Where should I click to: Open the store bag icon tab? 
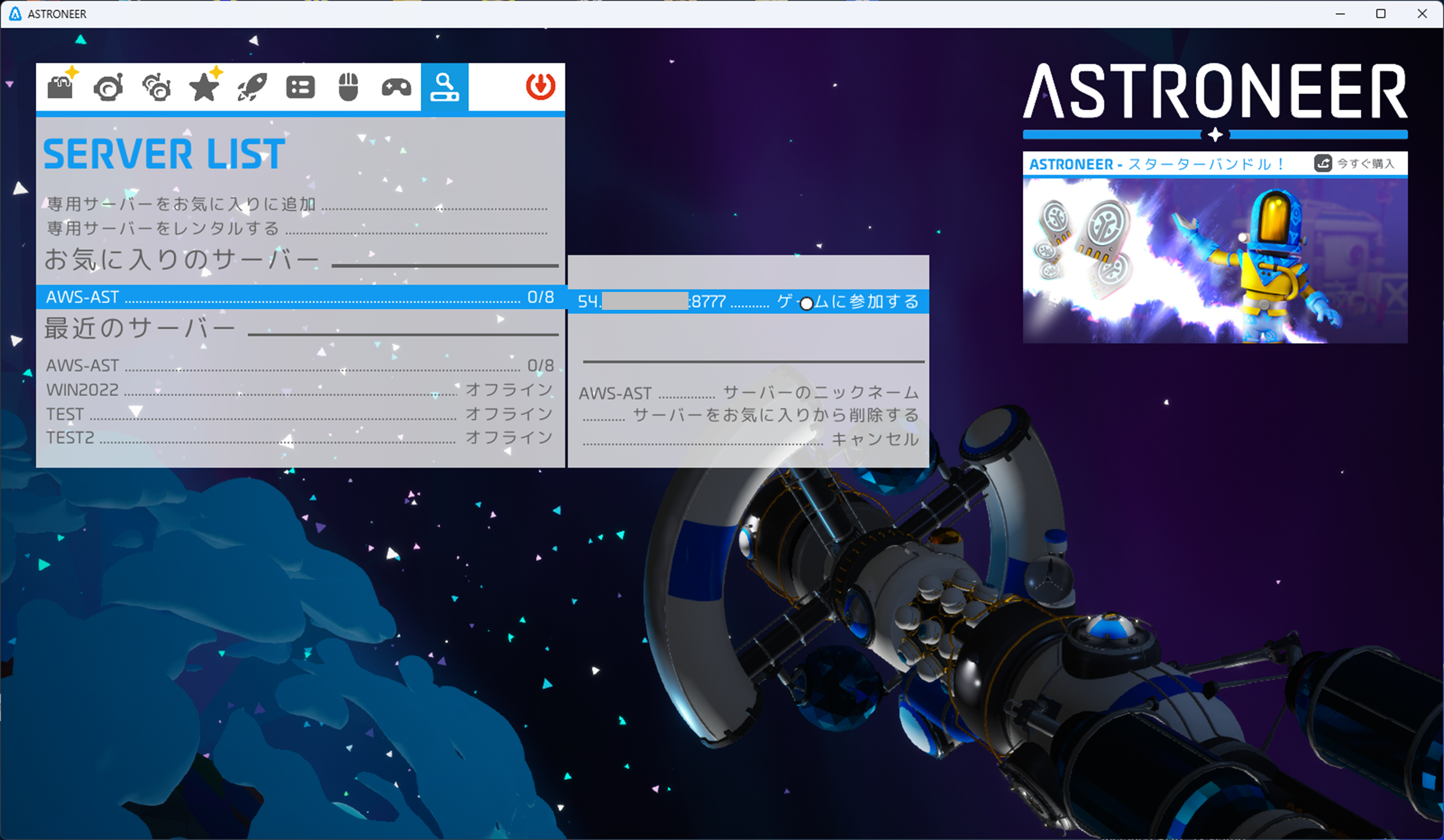point(61,87)
